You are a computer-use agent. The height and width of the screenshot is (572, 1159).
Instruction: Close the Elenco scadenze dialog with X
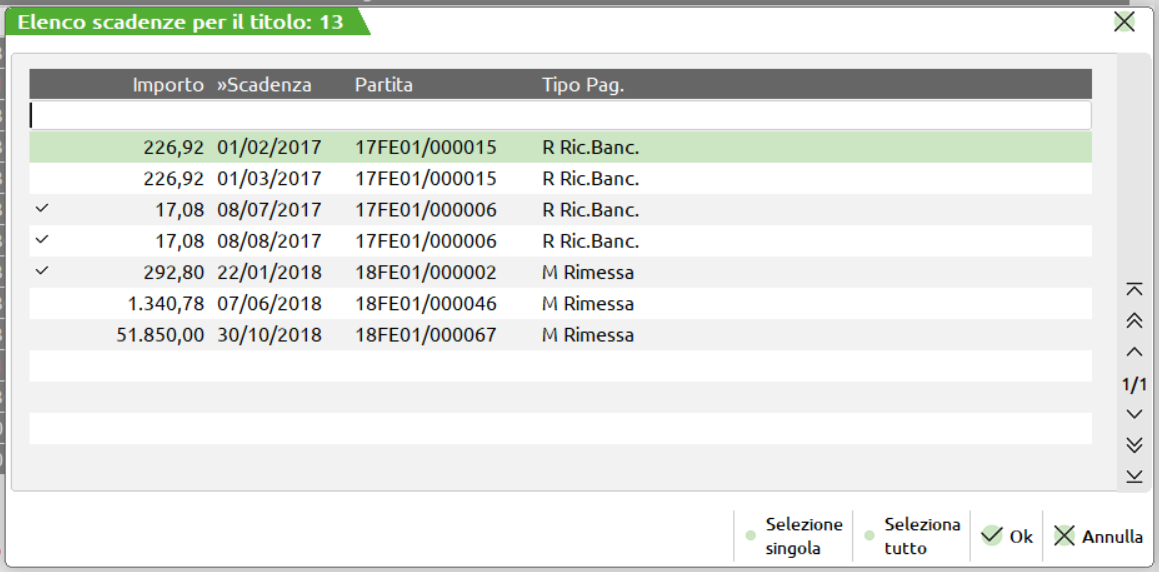pos(1125,22)
